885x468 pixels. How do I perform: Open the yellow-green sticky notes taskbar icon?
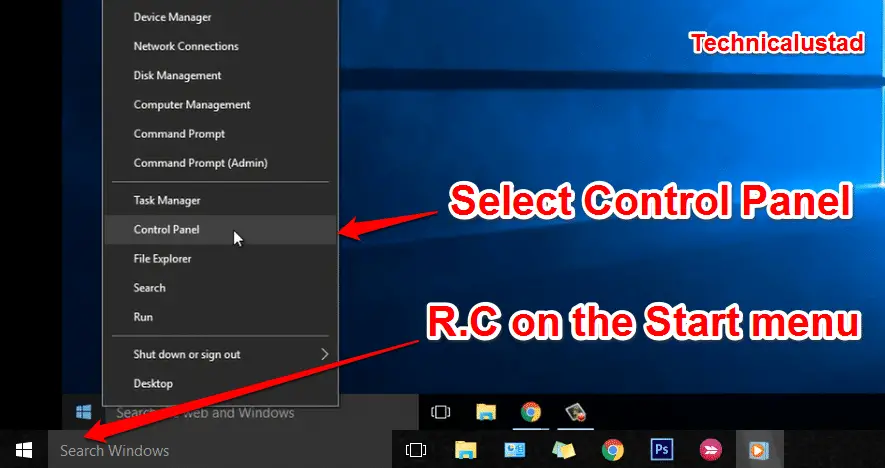pos(563,450)
